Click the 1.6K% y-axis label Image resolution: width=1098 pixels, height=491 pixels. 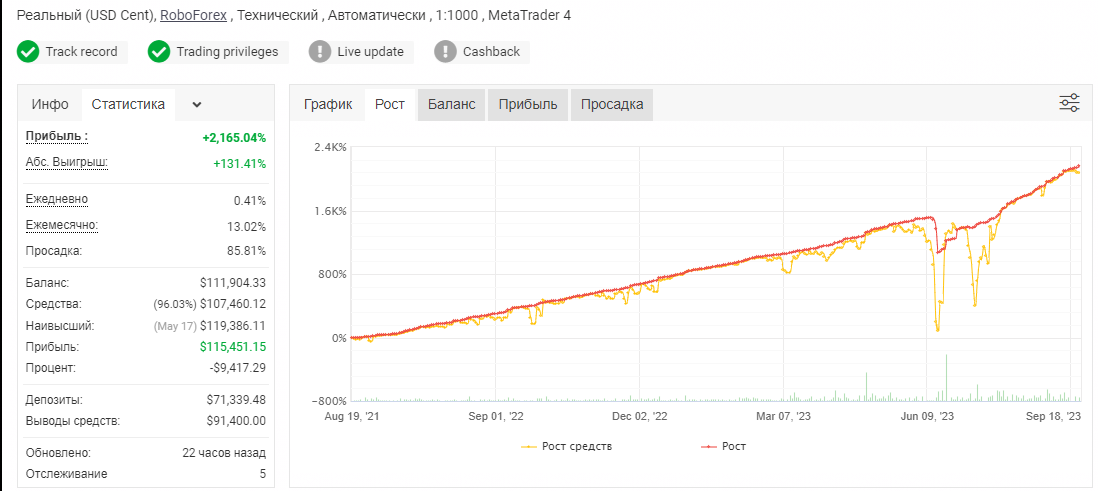(329, 211)
